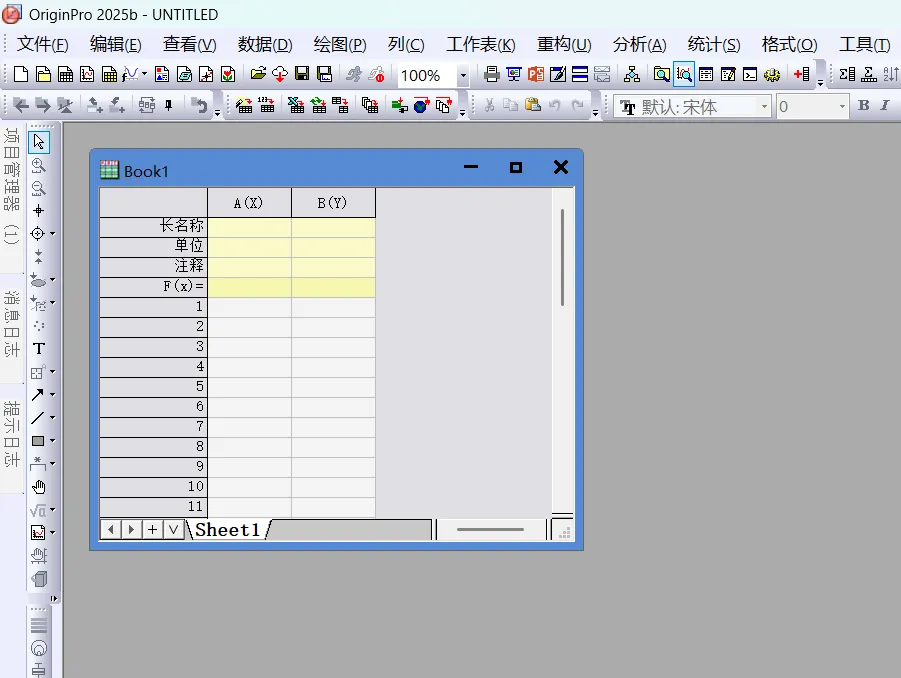Image resolution: width=901 pixels, height=678 pixels.
Task: Open the 统计(S) menu
Action: click(x=714, y=44)
